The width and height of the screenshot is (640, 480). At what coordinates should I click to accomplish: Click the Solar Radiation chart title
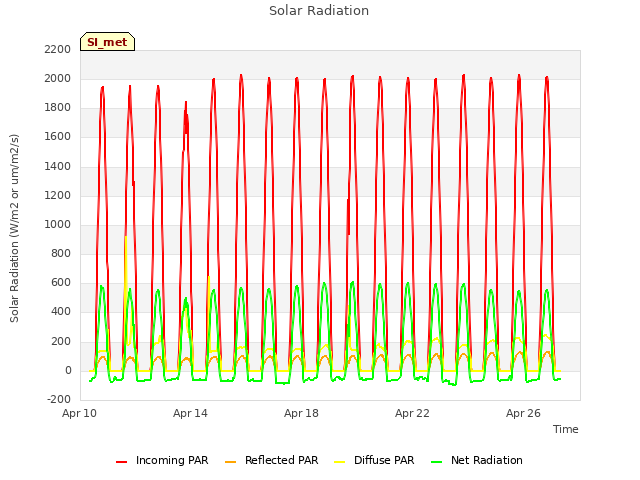pyautogui.click(x=319, y=11)
